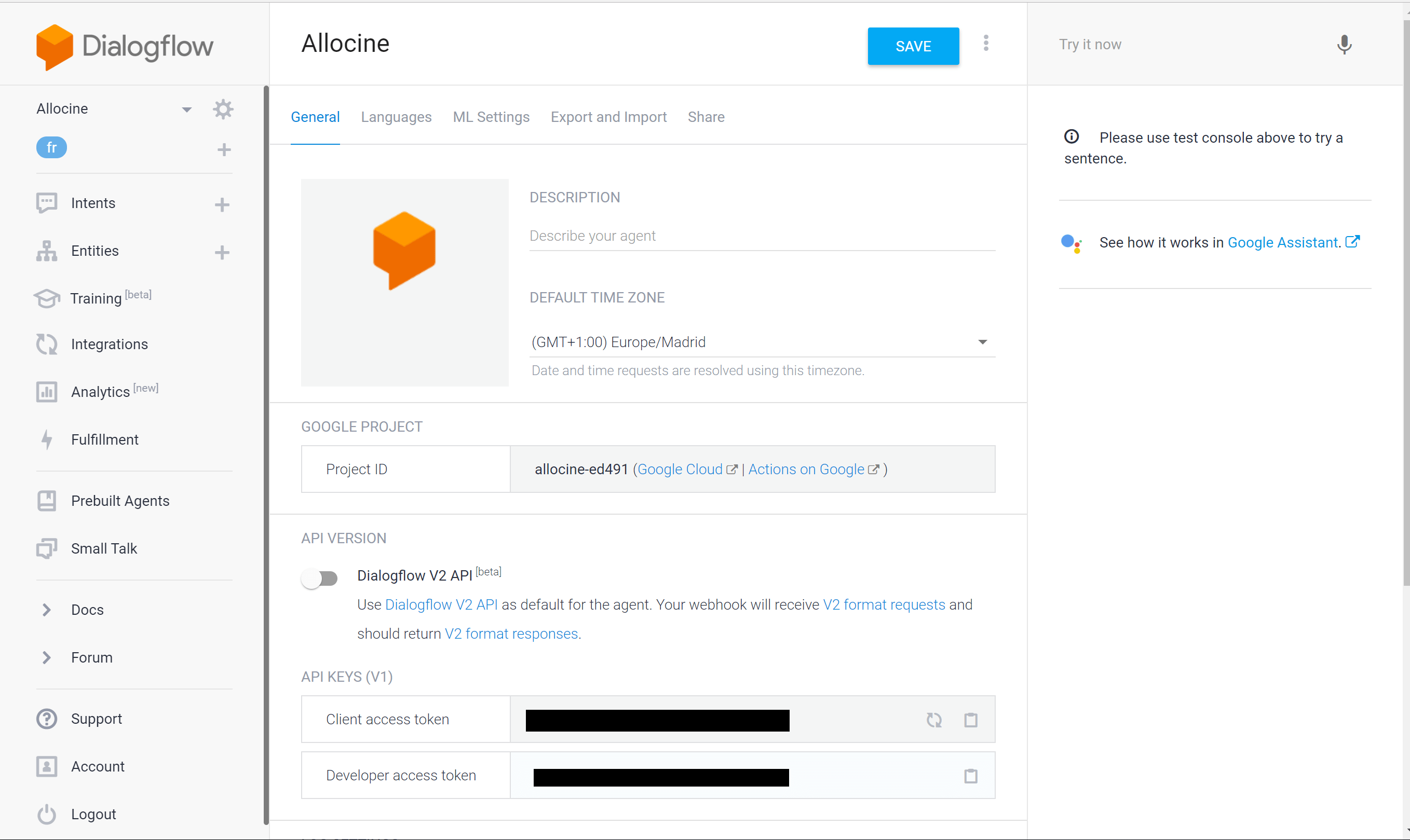Click the Small Talk icon
The height and width of the screenshot is (840, 1410).
click(x=46, y=548)
